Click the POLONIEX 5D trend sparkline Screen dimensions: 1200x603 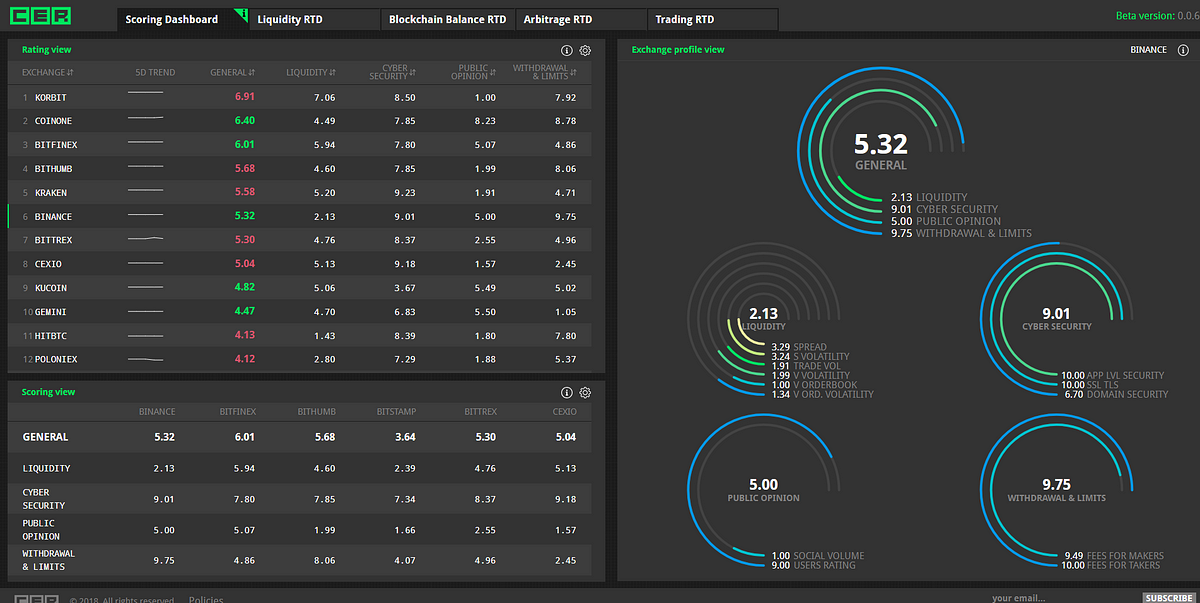(146, 359)
